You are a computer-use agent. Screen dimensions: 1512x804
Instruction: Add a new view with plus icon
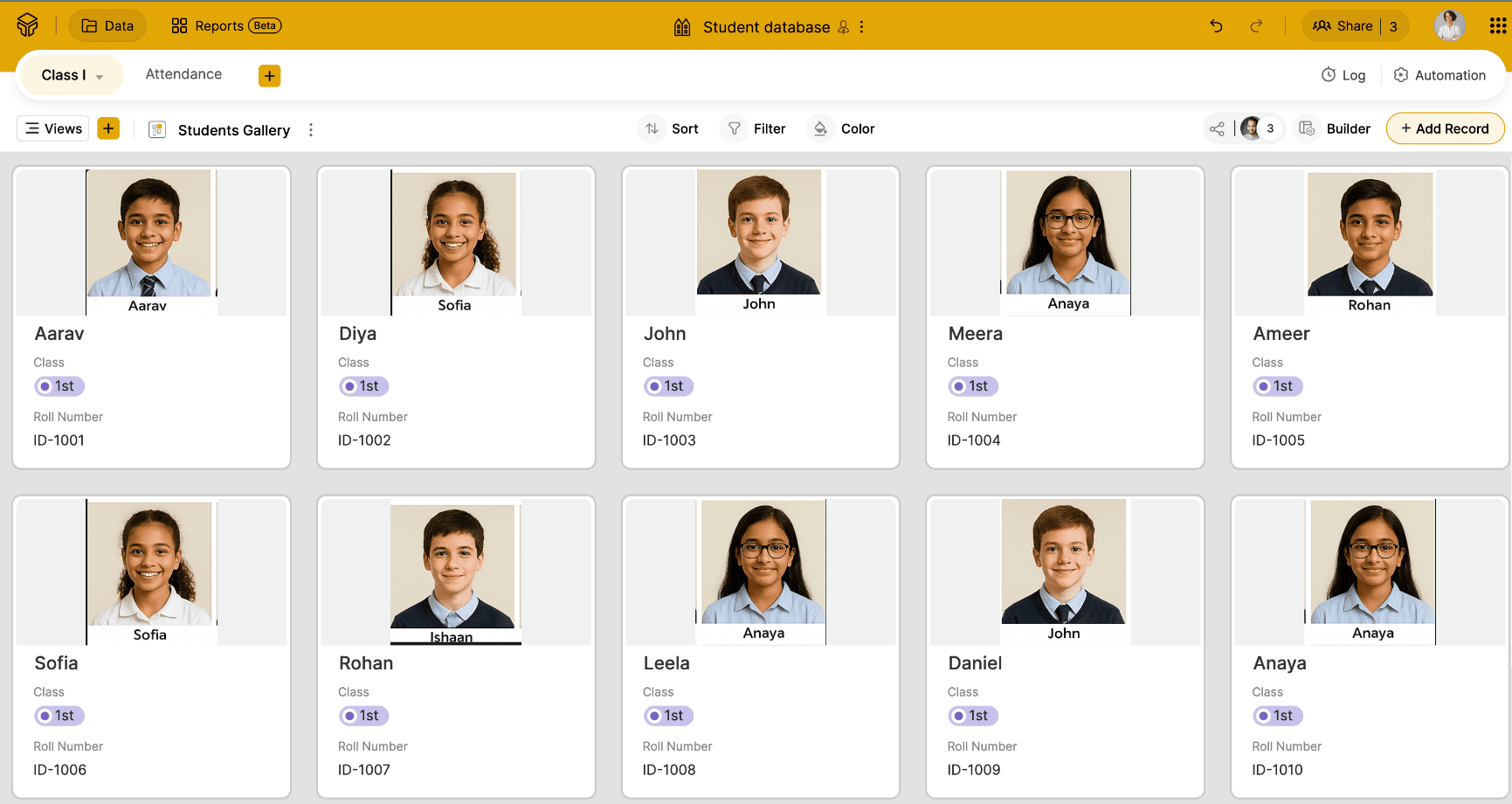tap(108, 128)
